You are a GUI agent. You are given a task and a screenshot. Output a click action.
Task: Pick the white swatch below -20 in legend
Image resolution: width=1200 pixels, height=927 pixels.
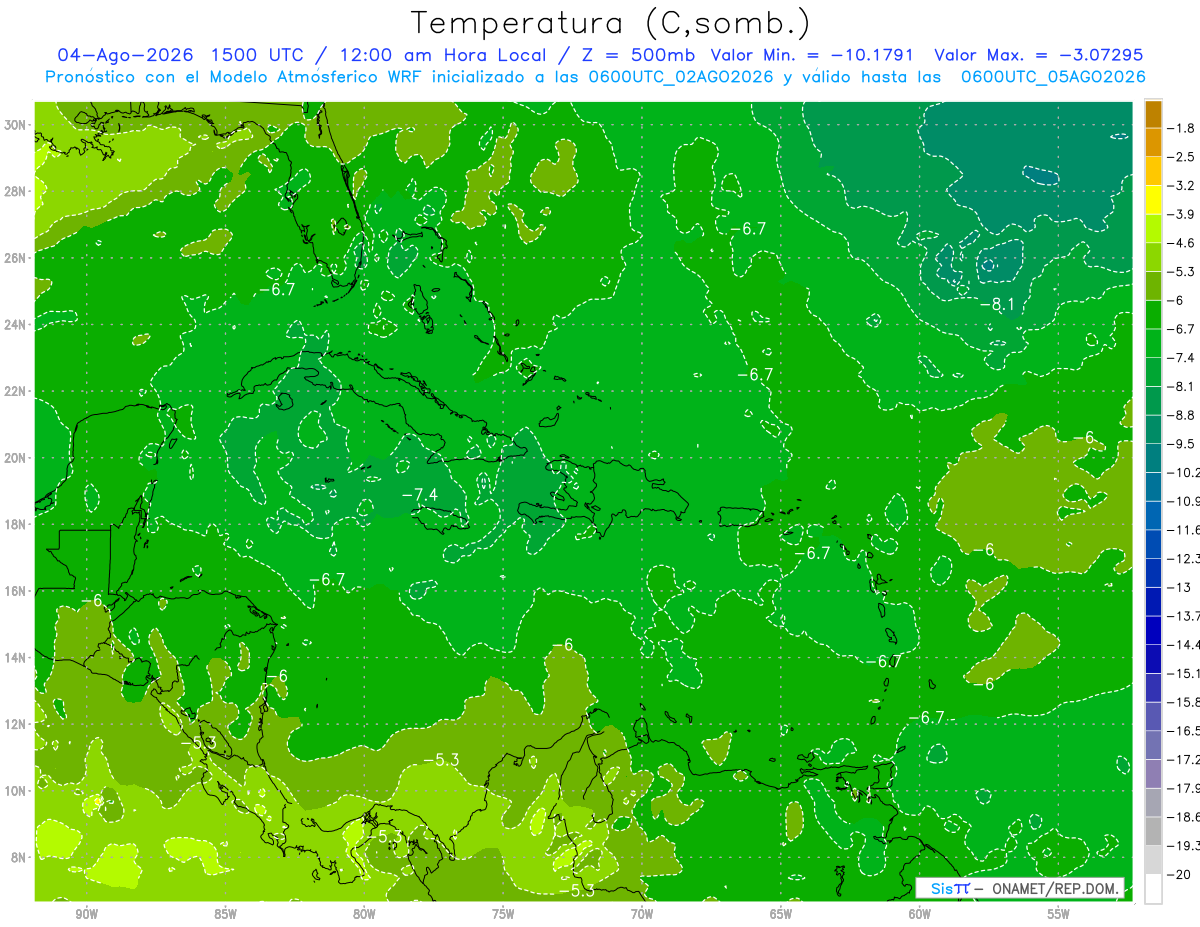tap(1153, 888)
